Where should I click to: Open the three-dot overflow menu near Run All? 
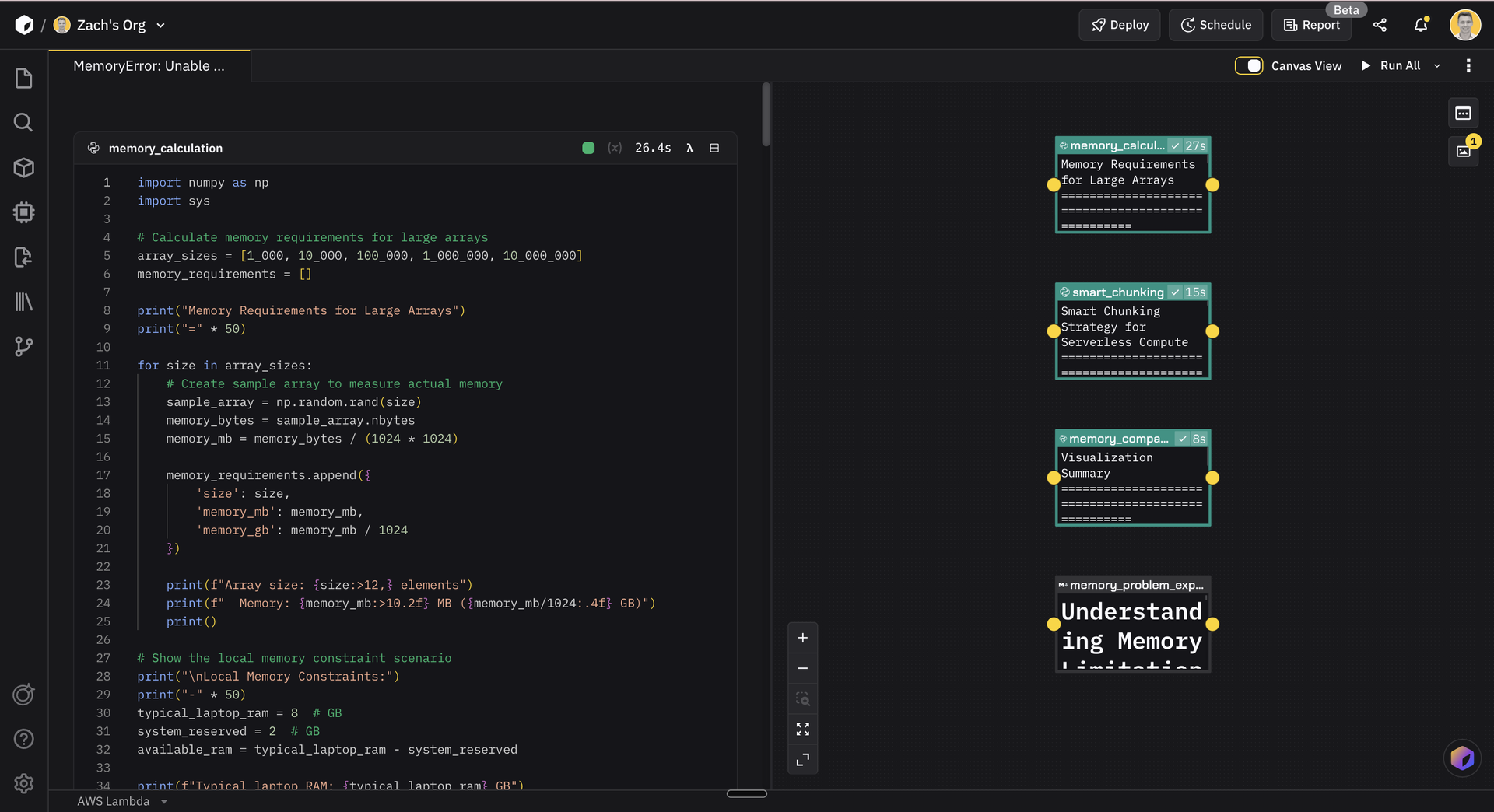point(1469,65)
